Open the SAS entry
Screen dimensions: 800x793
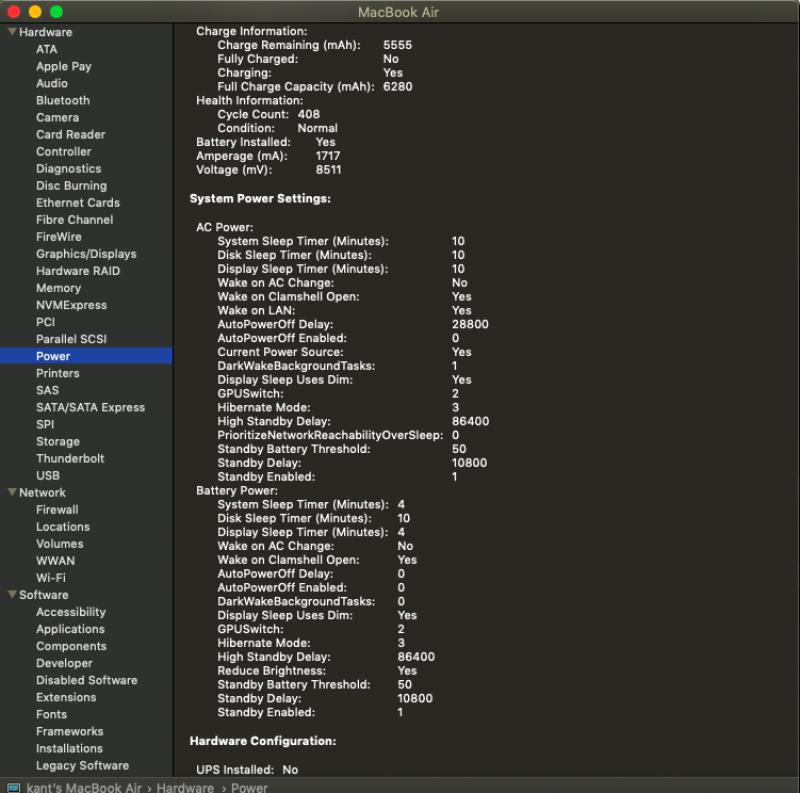[47, 390]
